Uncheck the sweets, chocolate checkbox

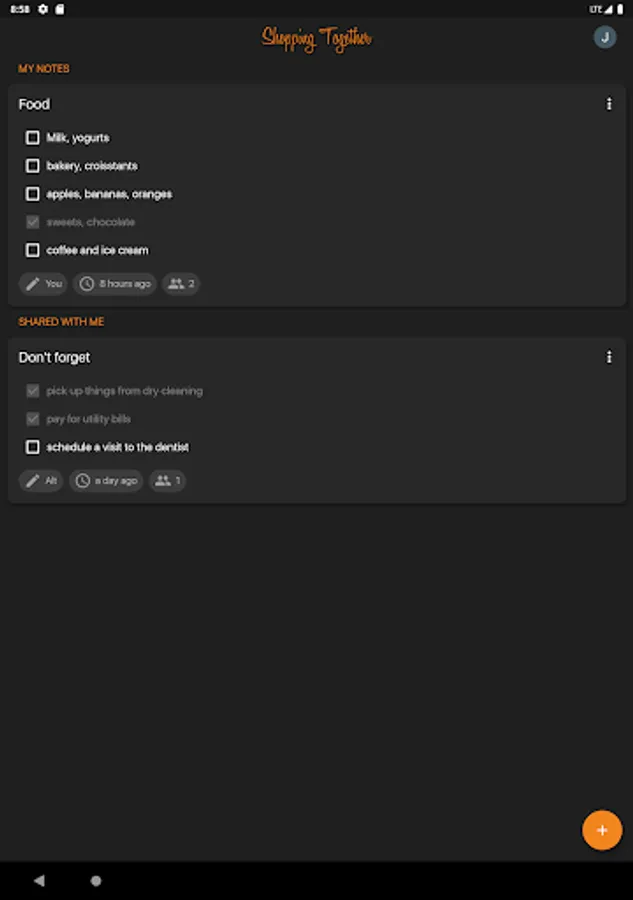point(33,222)
